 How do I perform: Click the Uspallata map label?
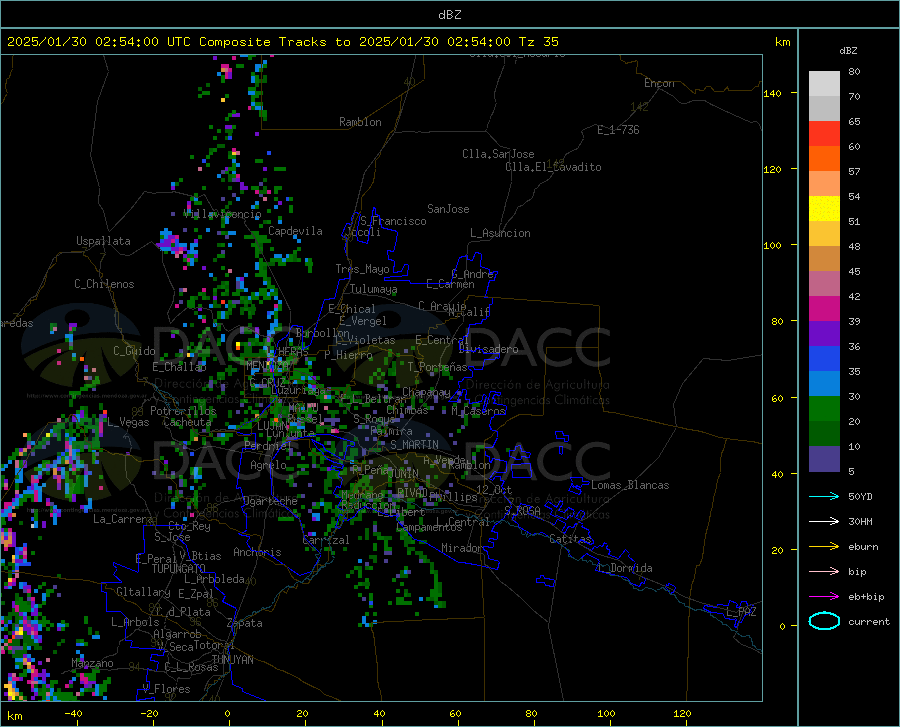pyautogui.click(x=103, y=241)
